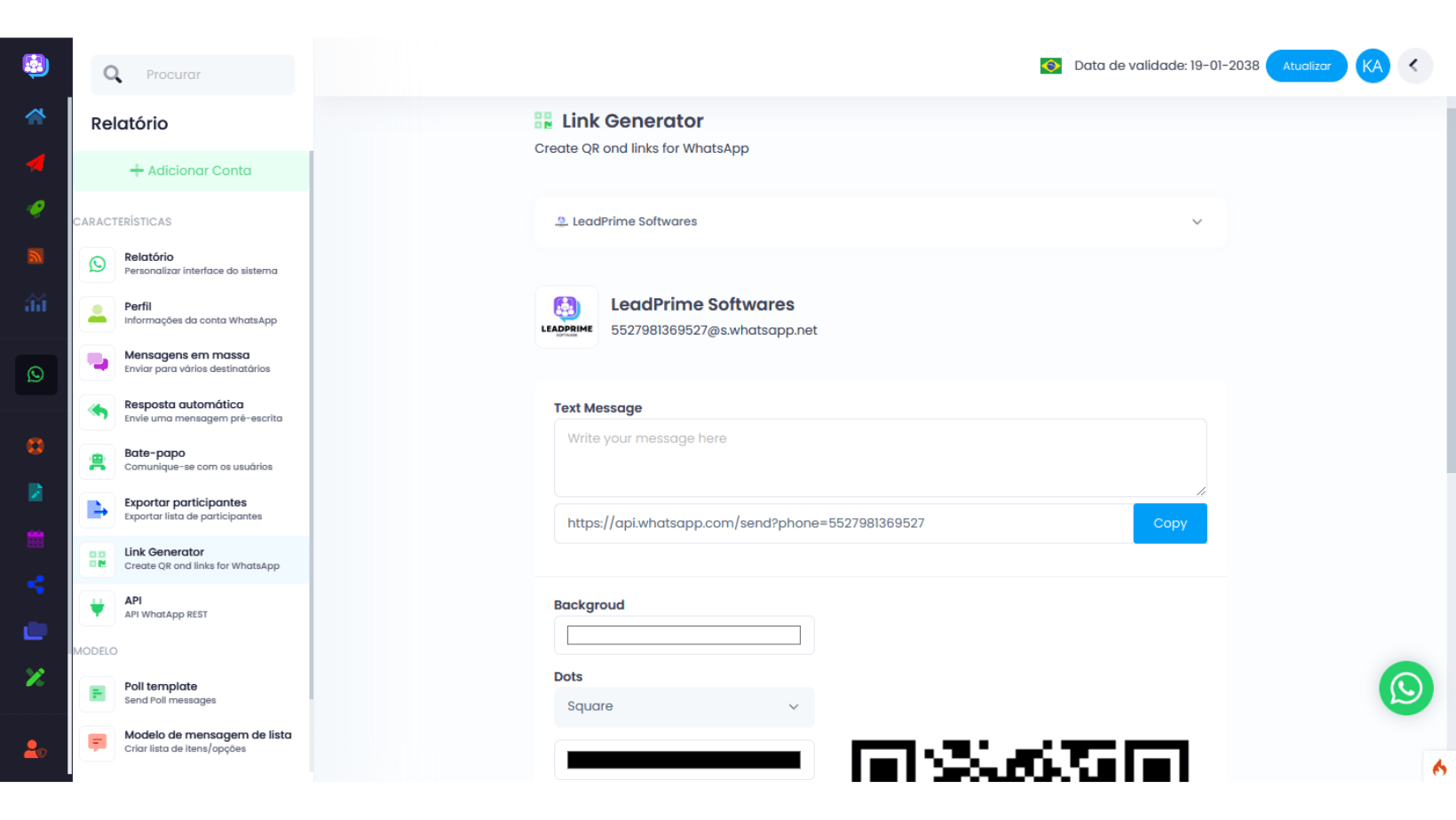Viewport: 1456px width, 820px height.
Task: Open Mensagens em massa menu item
Action: coord(186,361)
